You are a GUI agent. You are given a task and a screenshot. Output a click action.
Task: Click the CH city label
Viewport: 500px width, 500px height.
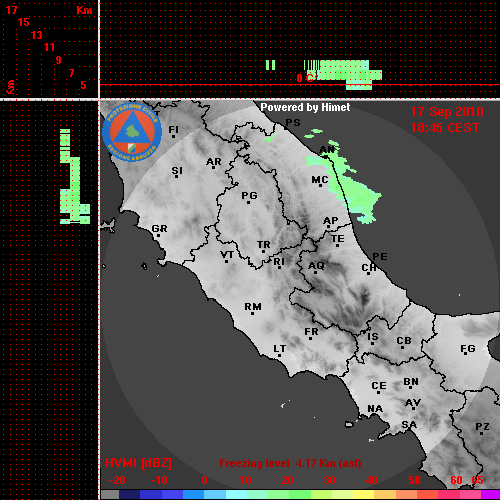point(369,268)
